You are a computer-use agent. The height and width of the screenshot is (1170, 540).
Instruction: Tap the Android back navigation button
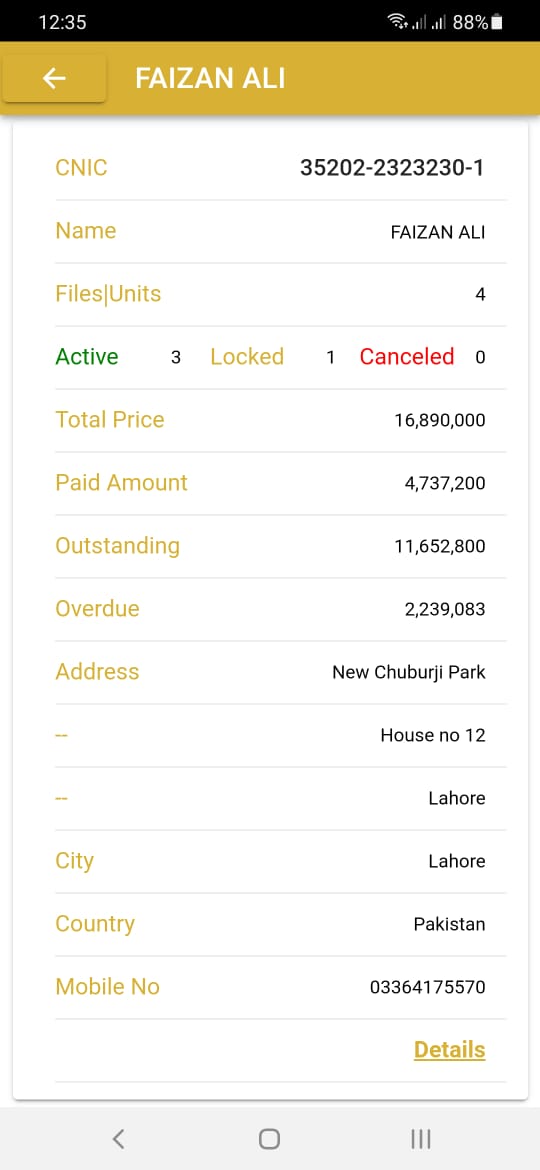[118, 1139]
